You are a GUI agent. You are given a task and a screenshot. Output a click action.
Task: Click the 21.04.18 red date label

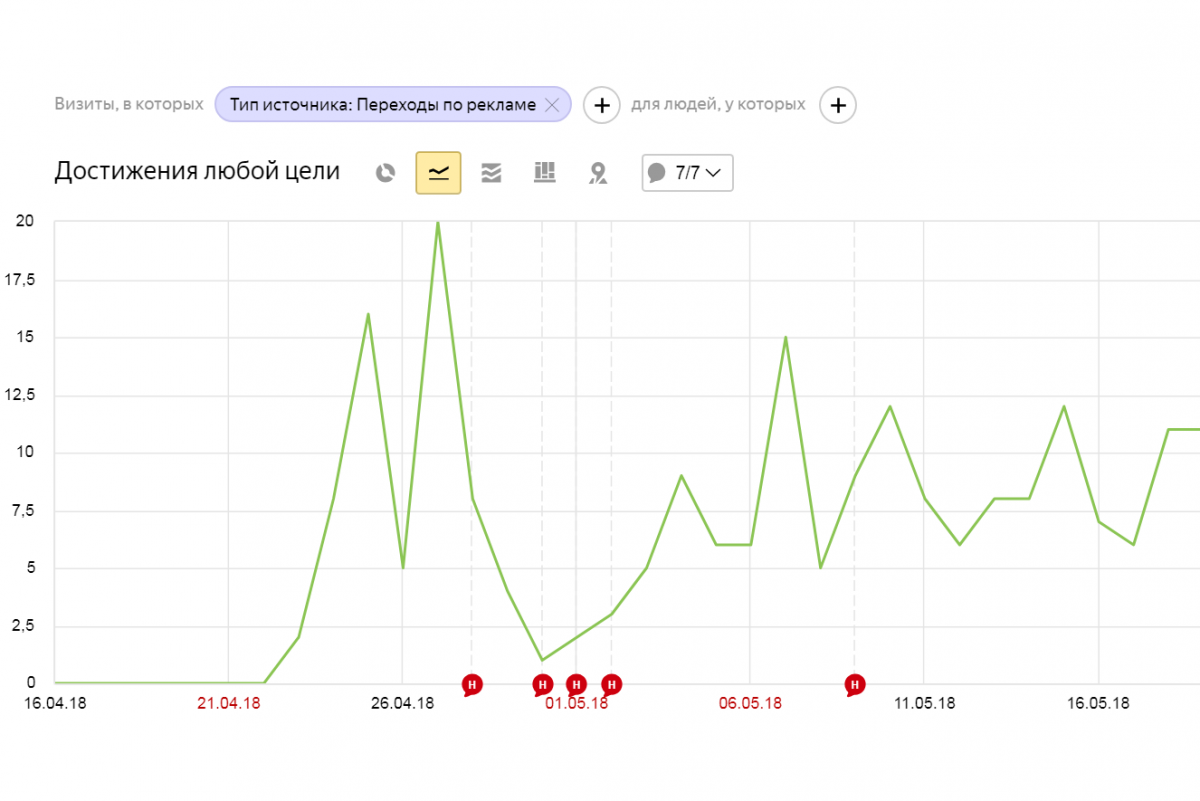pos(228,703)
